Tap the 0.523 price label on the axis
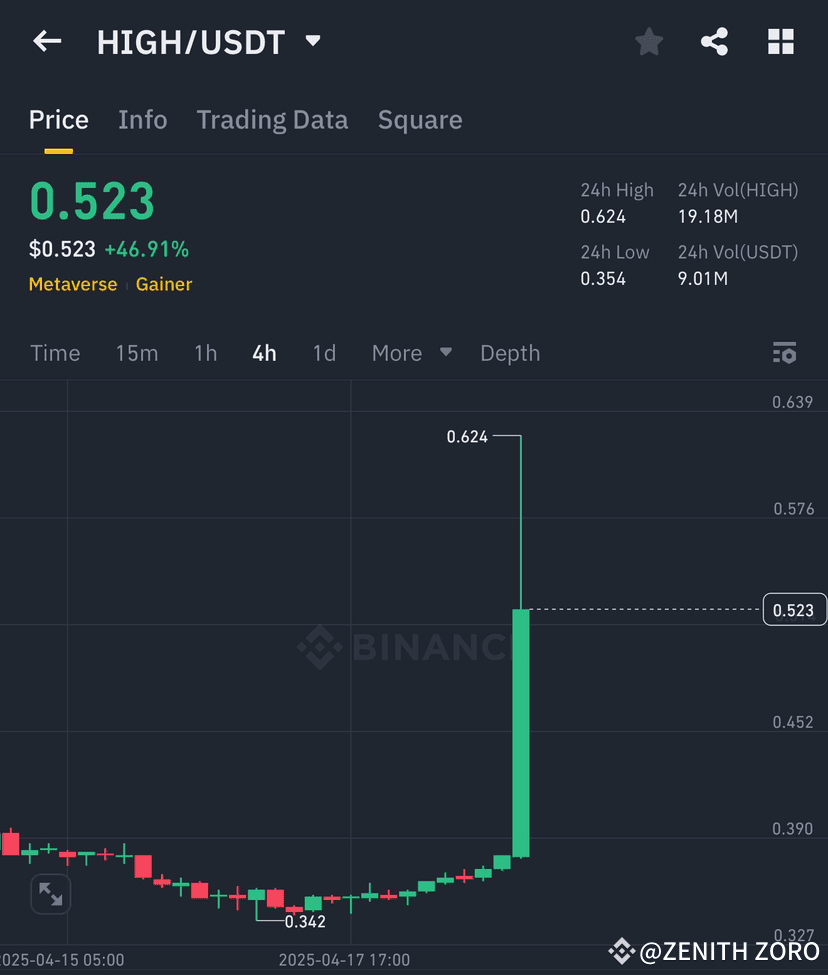The image size is (828, 975). tap(794, 609)
